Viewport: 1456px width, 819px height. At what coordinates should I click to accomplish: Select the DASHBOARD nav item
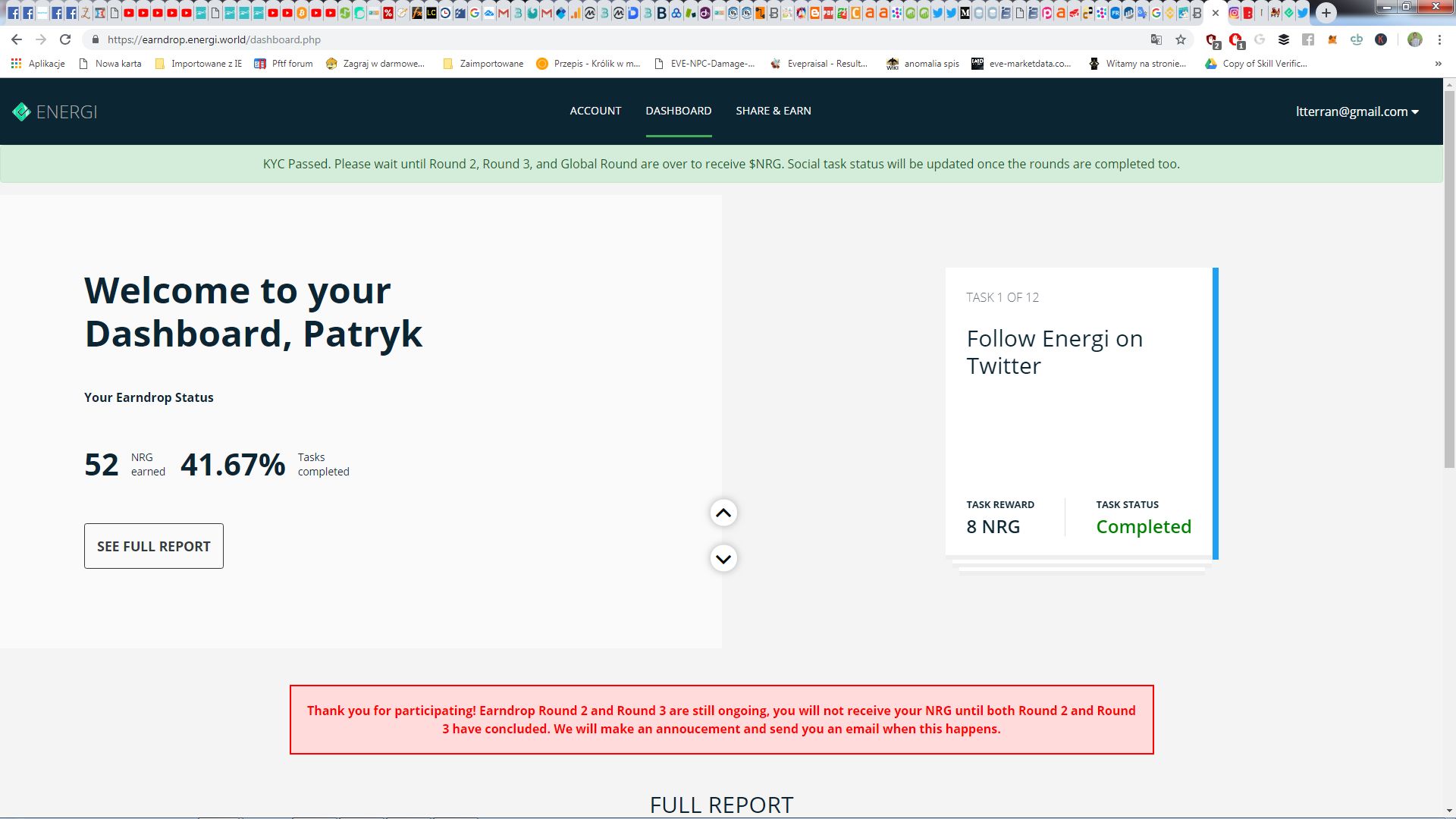click(679, 111)
